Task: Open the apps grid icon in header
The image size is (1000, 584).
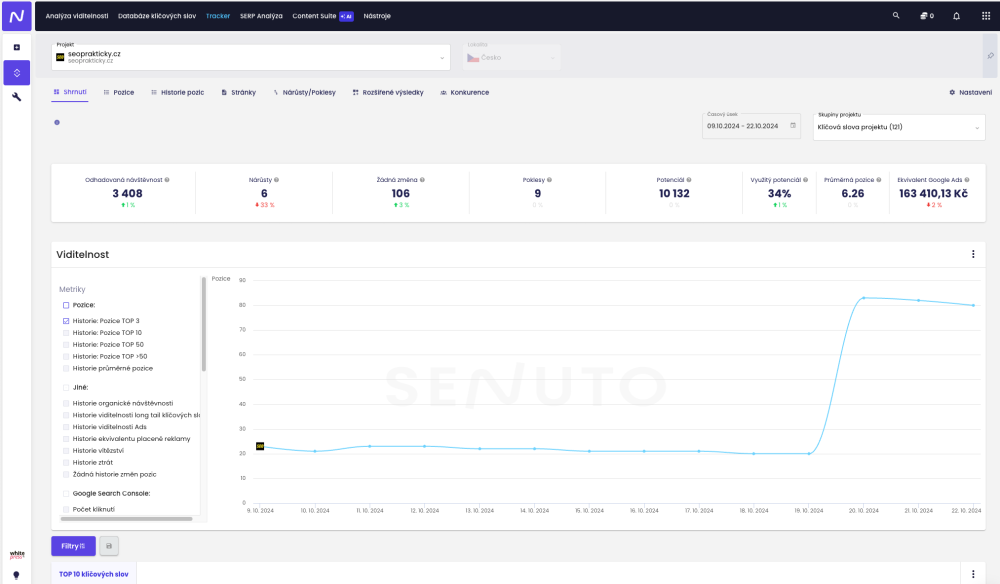Action: (x=985, y=16)
